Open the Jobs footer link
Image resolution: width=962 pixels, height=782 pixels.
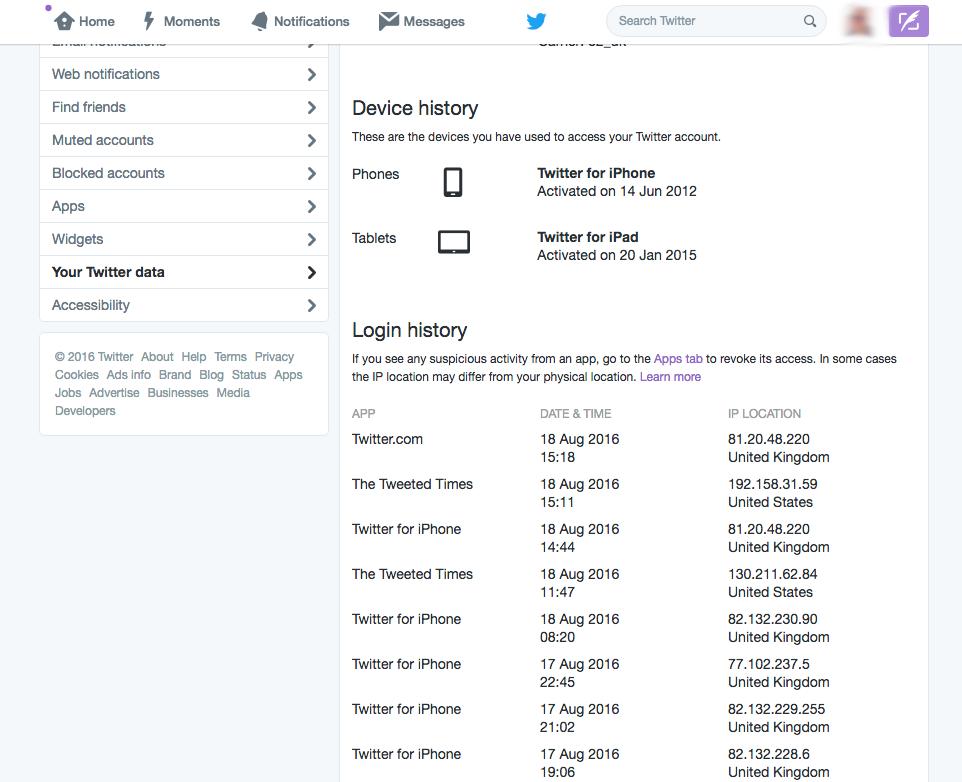[x=68, y=393]
